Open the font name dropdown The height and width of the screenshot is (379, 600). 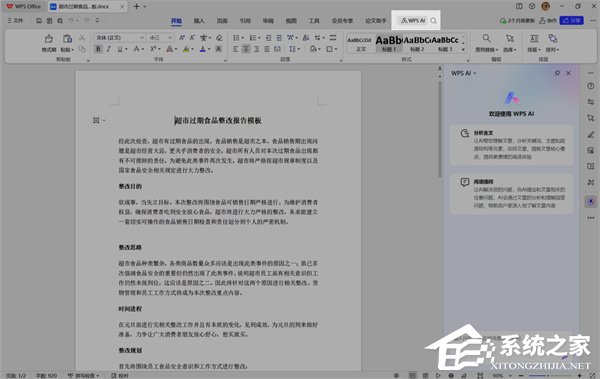pos(142,38)
